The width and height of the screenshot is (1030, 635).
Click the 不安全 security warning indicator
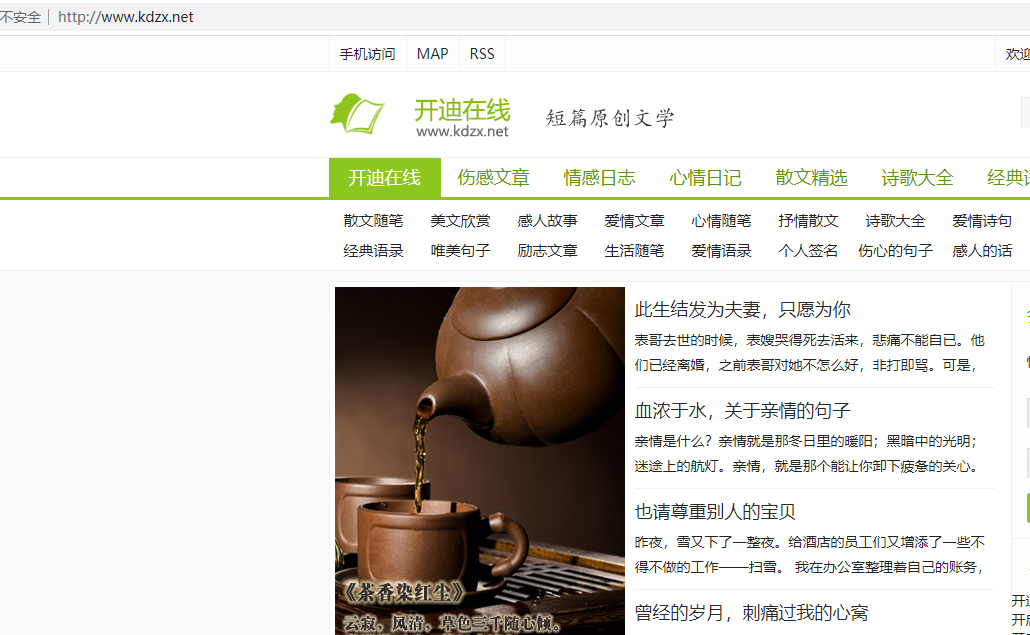click(21, 16)
